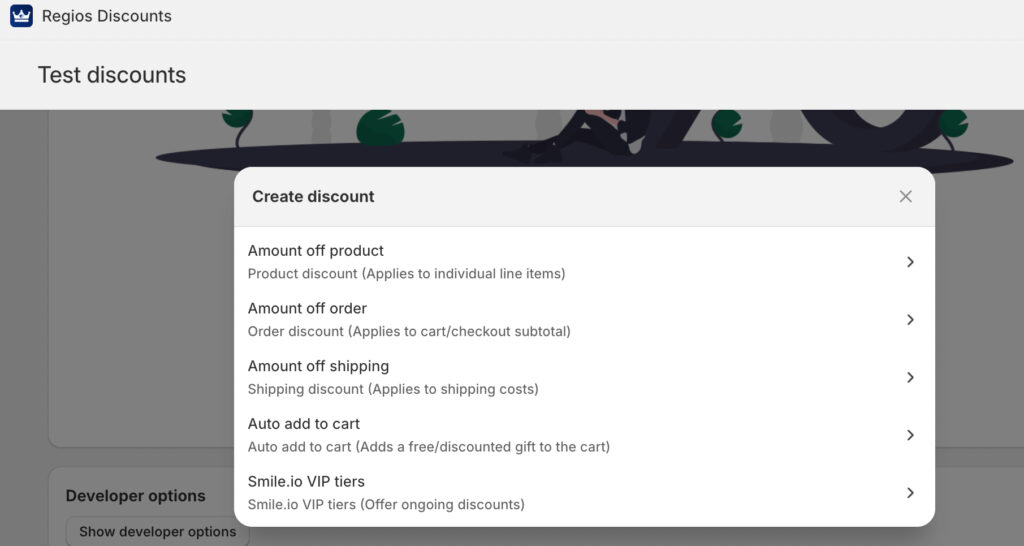Click the "Developer options" section heading

(x=135, y=496)
